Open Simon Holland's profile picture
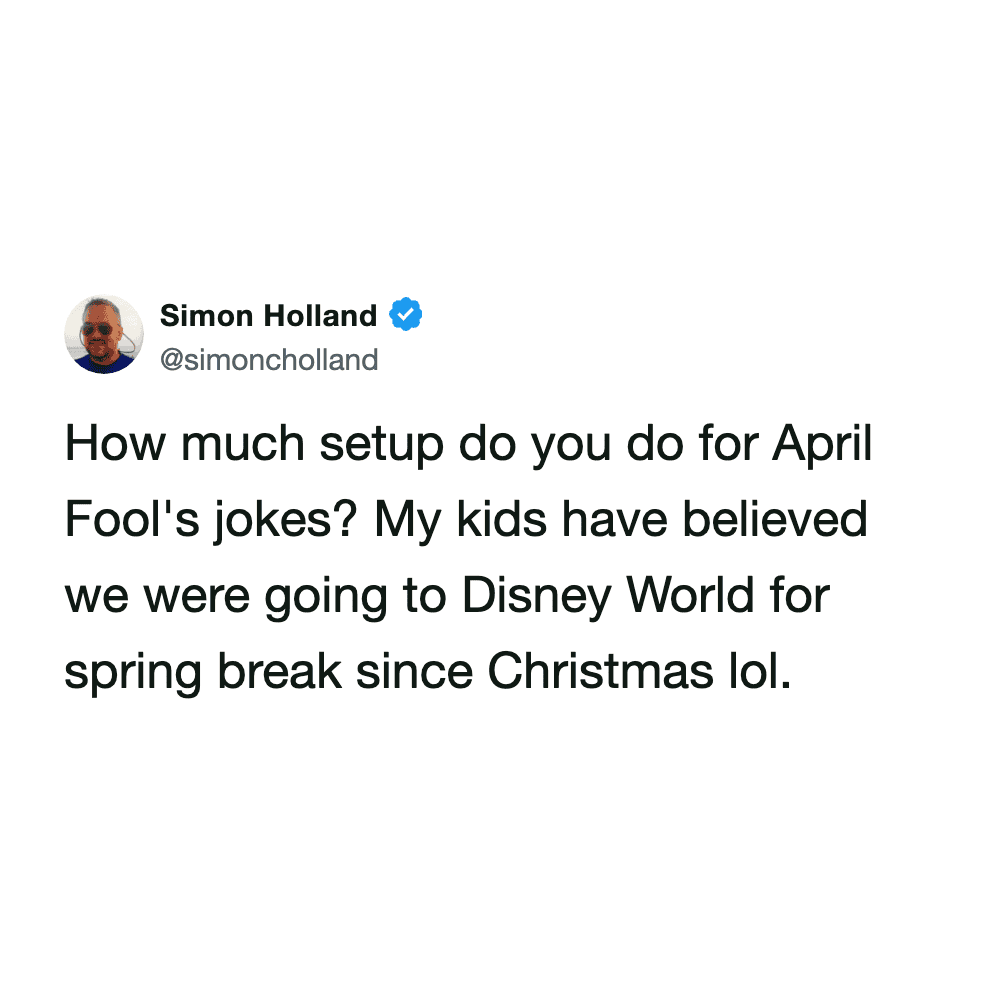Image resolution: width=1000 pixels, height=1000 pixels. [x=104, y=334]
